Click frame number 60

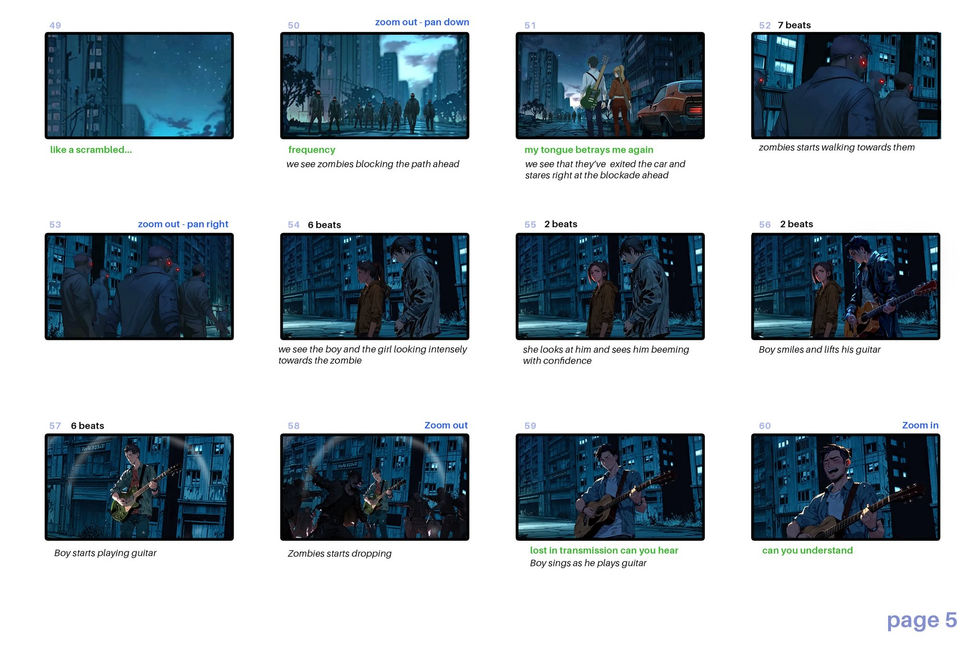click(765, 426)
